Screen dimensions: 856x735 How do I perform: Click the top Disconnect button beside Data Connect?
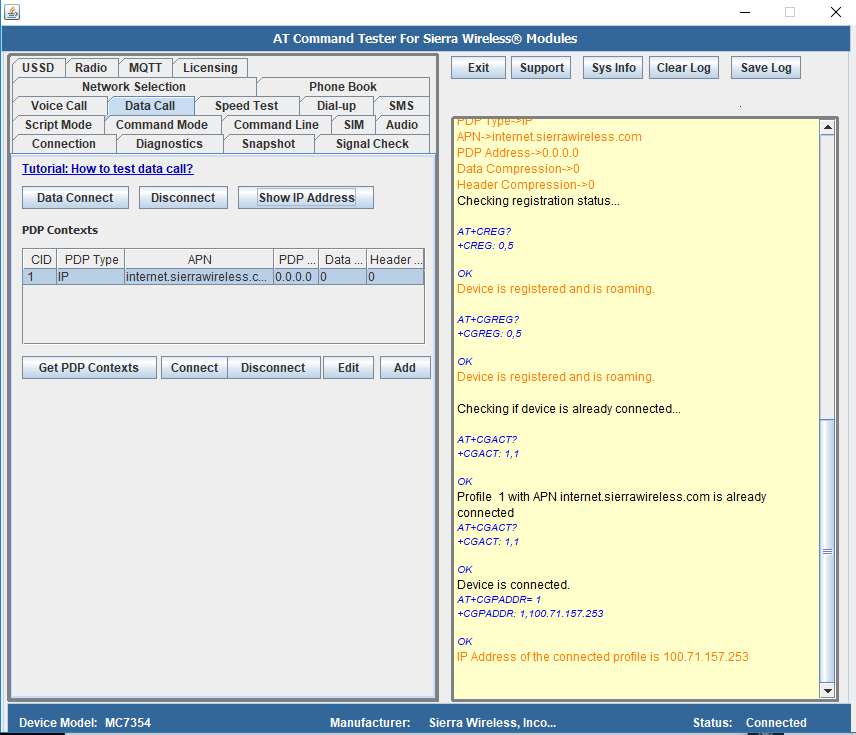click(x=183, y=198)
